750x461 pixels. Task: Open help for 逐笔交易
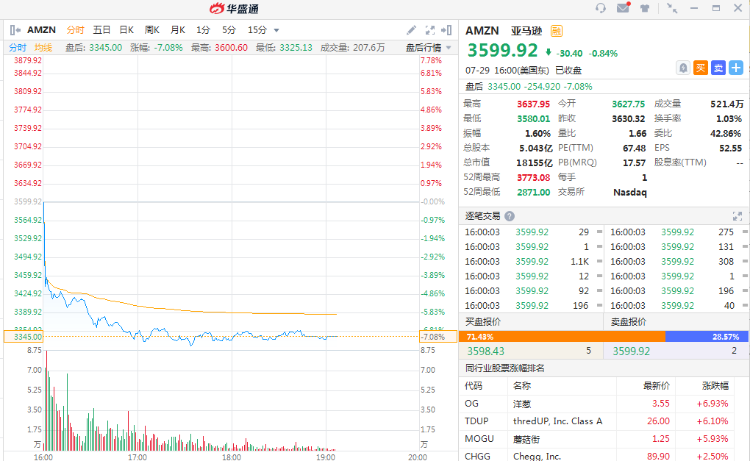click(x=509, y=216)
